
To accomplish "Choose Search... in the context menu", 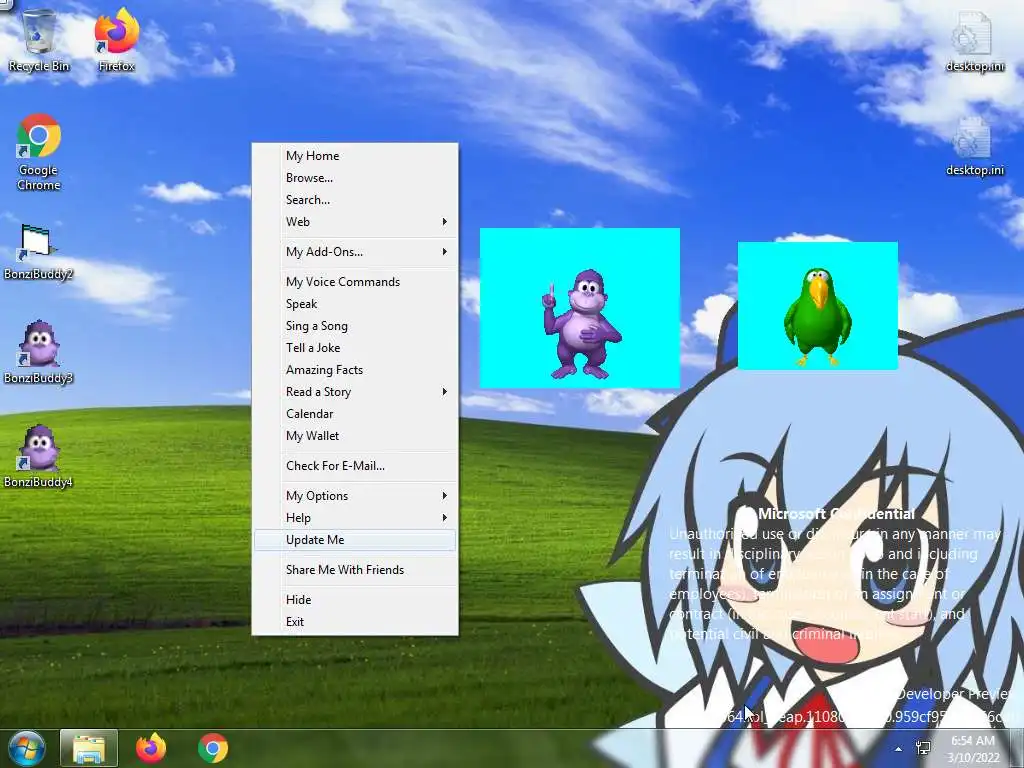I will coord(355,200).
